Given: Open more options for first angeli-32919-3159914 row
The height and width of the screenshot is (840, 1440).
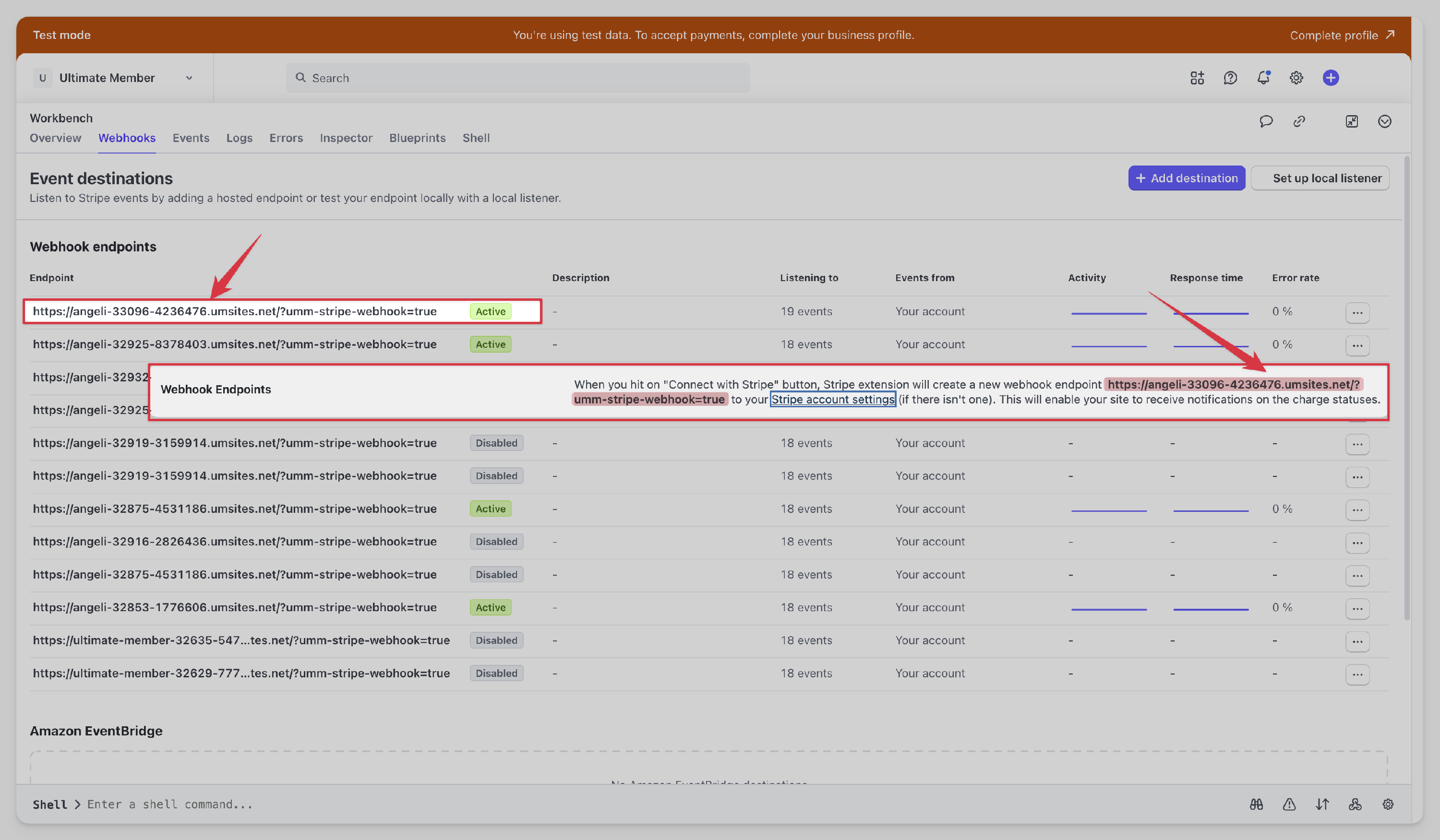Looking at the screenshot, I should 1358,444.
